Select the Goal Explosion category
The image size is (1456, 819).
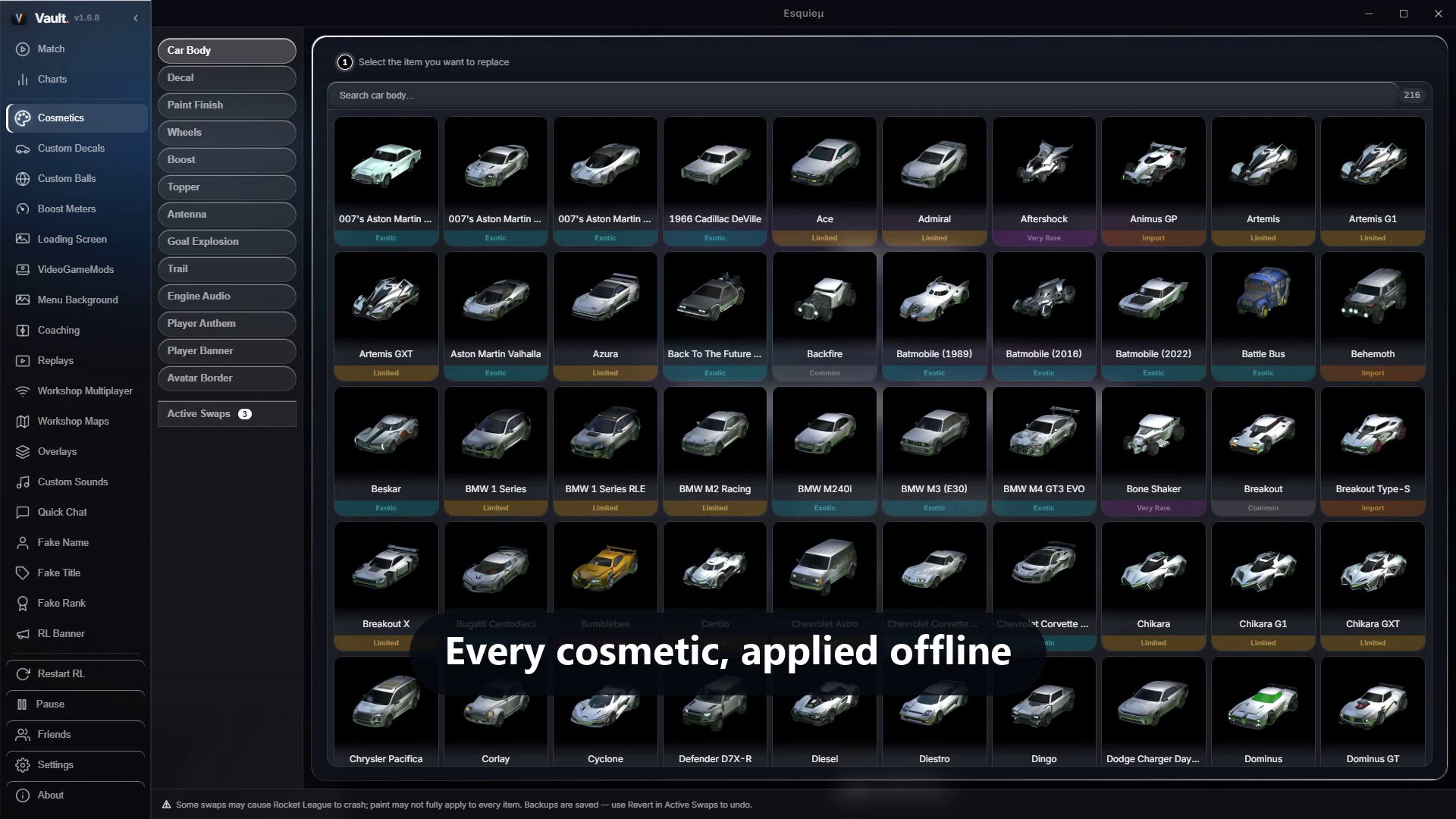pos(227,242)
